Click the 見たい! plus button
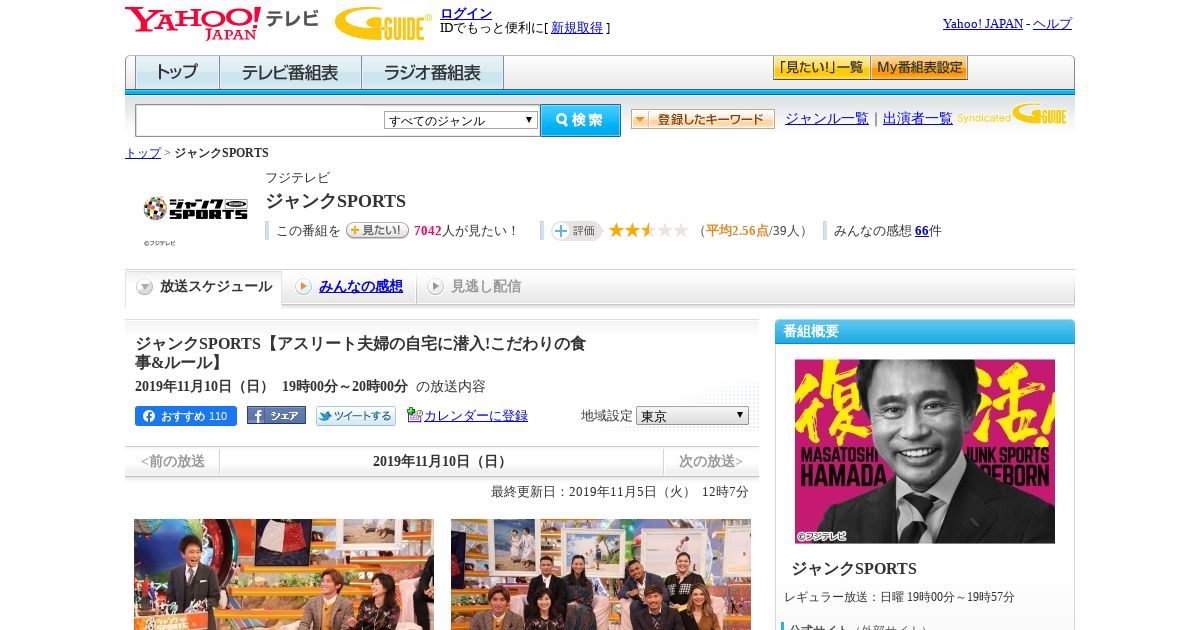The image size is (1200, 630). click(377, 230)
